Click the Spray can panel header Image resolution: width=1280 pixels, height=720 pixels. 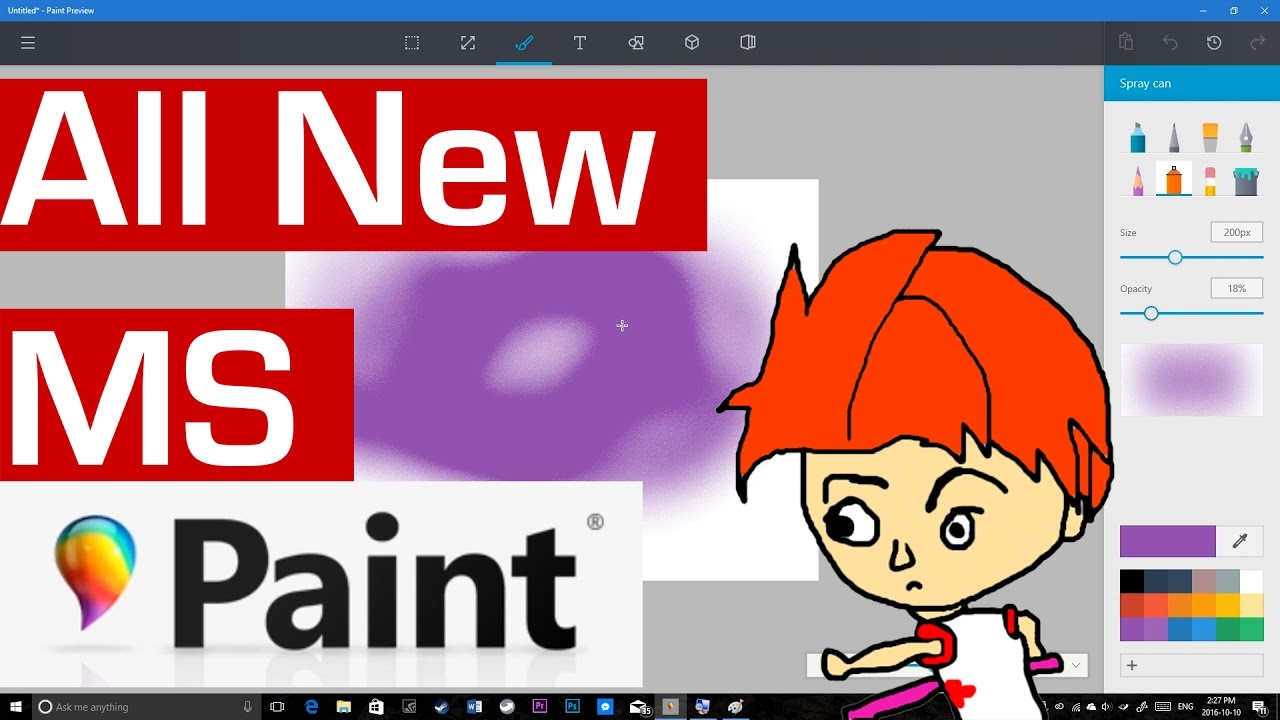coord(1192,83)
